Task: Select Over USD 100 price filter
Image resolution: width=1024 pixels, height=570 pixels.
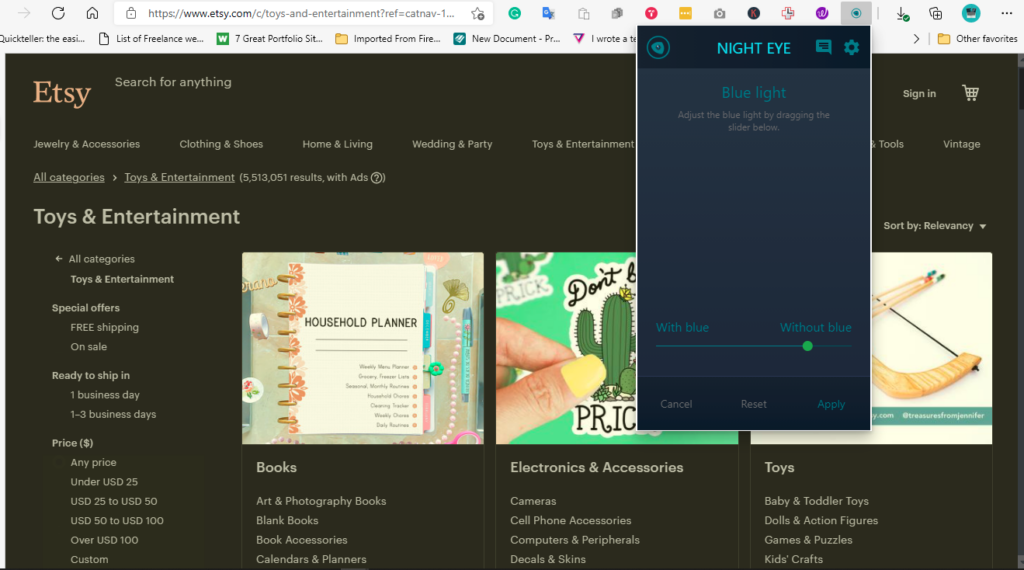Action: (x=104, y=540)
